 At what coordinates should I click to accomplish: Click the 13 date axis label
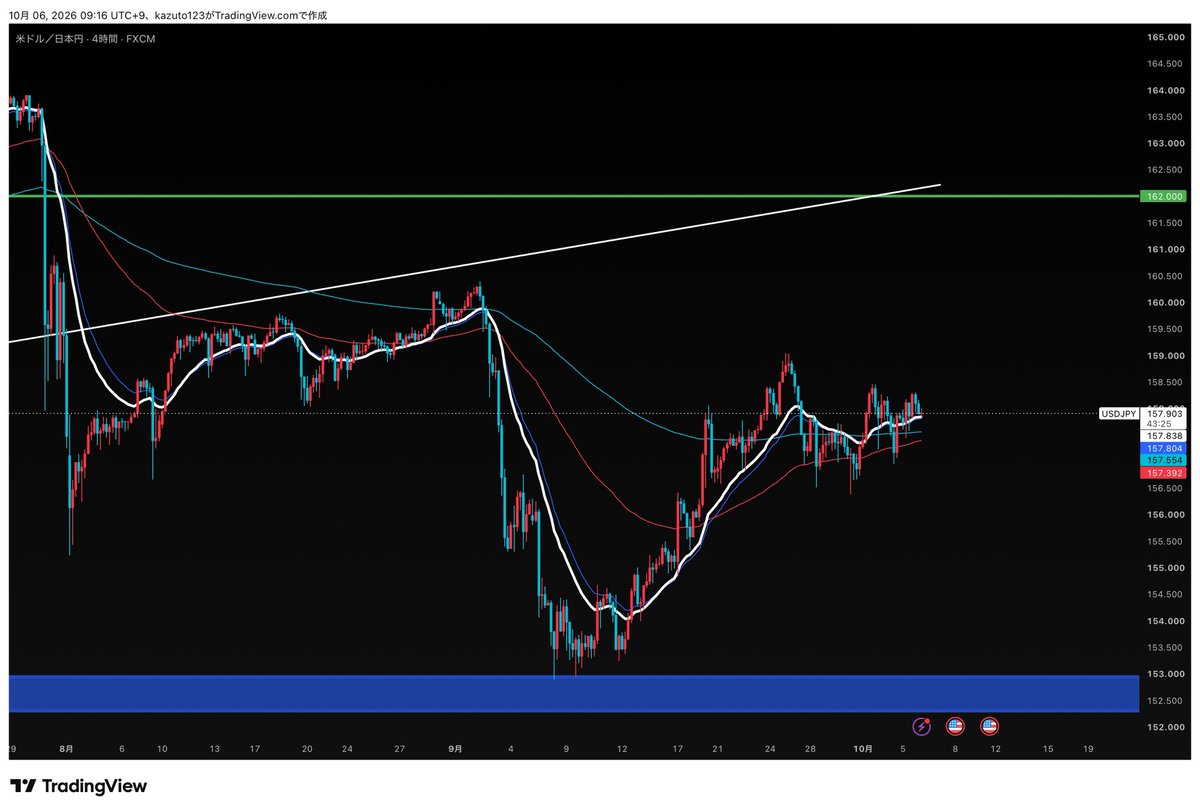point(214,747)
